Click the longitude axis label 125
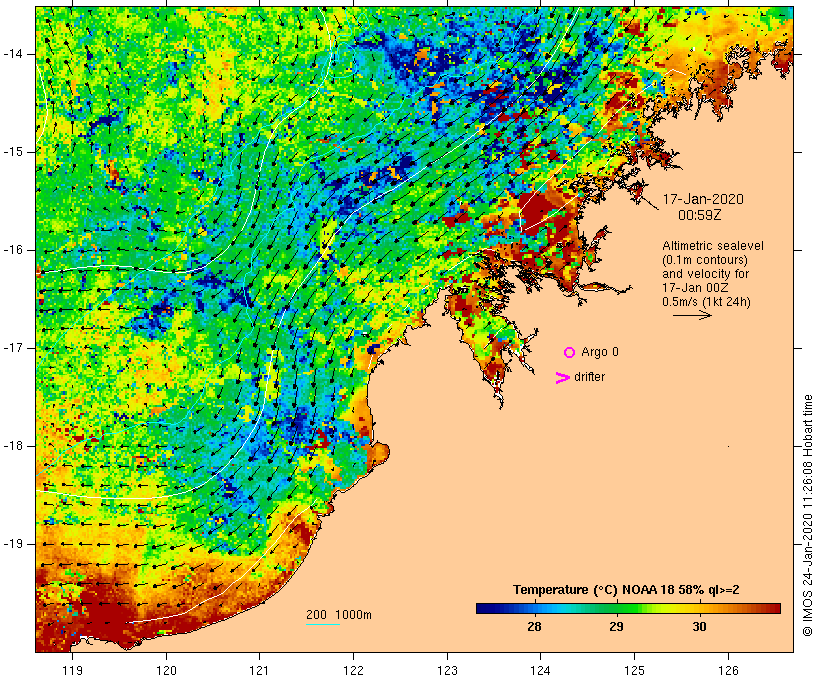This screenshot has width=820, height=680. tap(634, 670)
